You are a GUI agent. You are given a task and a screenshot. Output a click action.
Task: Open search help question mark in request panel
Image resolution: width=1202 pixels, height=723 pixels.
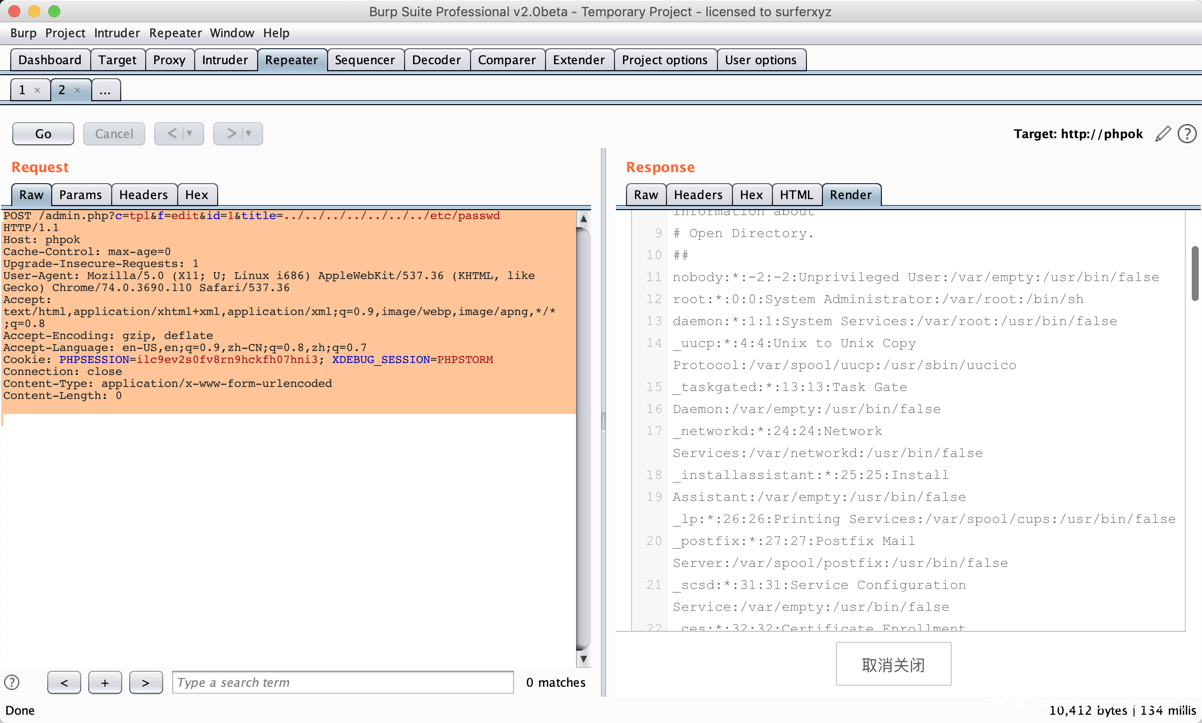point(12,683)
